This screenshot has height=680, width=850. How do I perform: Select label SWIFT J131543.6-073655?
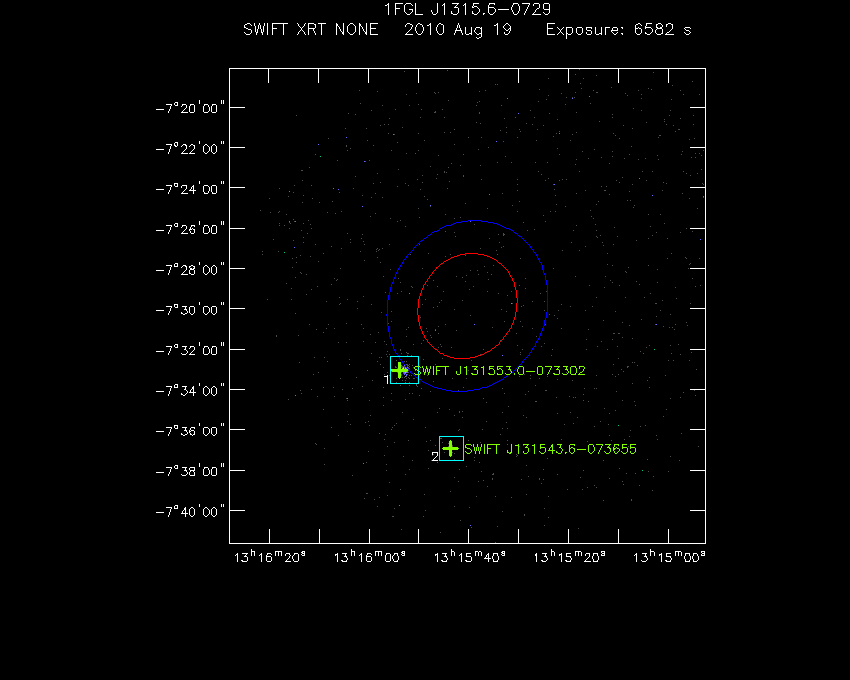[x=550, y=449]
